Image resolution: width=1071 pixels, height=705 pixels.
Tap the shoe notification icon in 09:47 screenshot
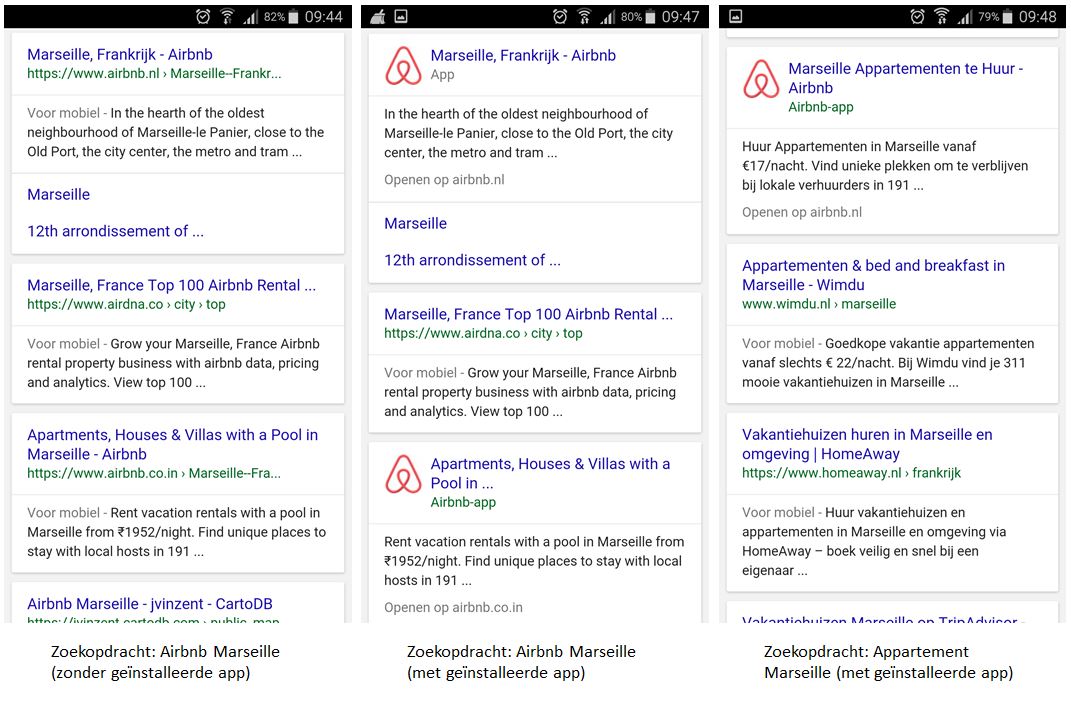(x=378, y=17)
